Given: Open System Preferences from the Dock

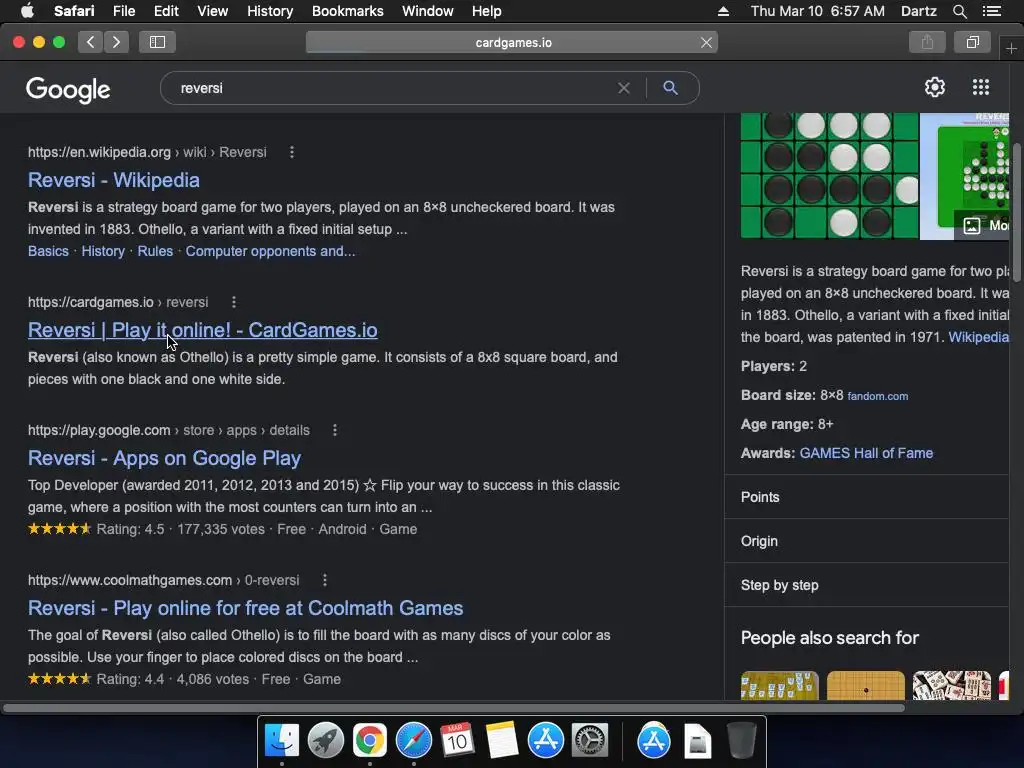Looking at the screenshot, I should (x=590, y=741).
